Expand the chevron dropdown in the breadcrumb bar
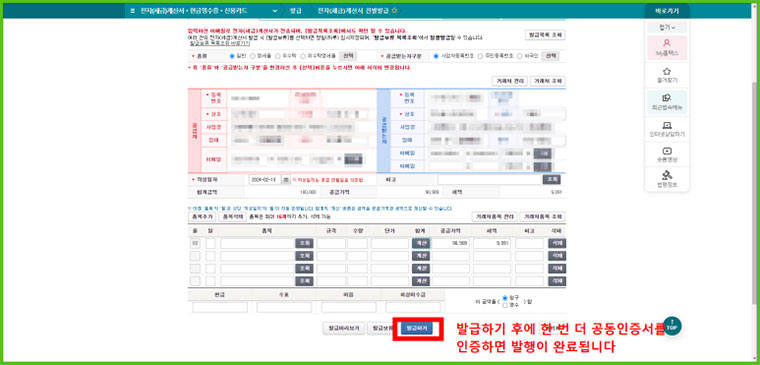Viewport: 760px width, 365px height. click(275, 11)
